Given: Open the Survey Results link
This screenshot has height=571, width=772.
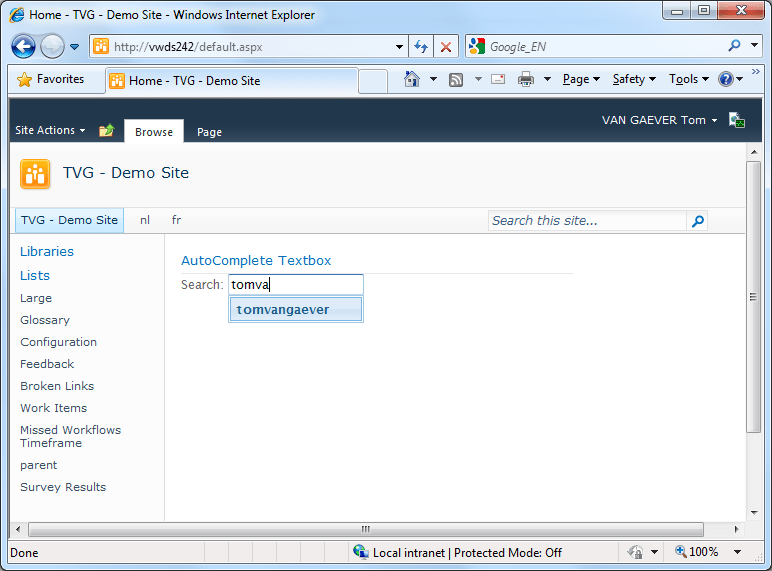Looking at the screenshot, I should [x=63, y=487].
